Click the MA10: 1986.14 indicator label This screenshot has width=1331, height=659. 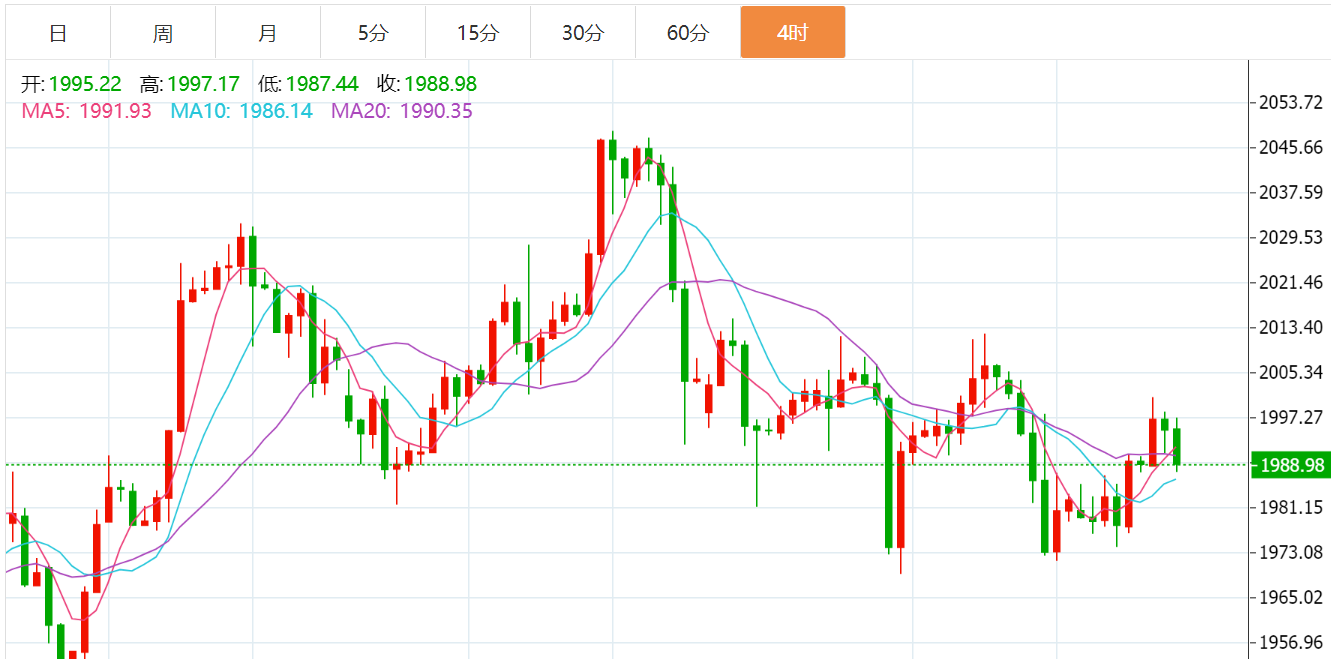[242, 111]
